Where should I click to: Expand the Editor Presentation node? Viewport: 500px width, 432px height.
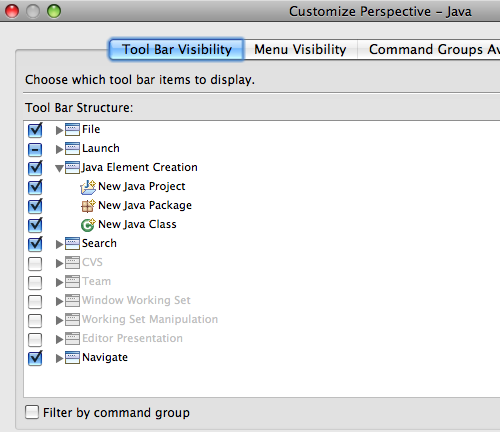pos(59,339)
